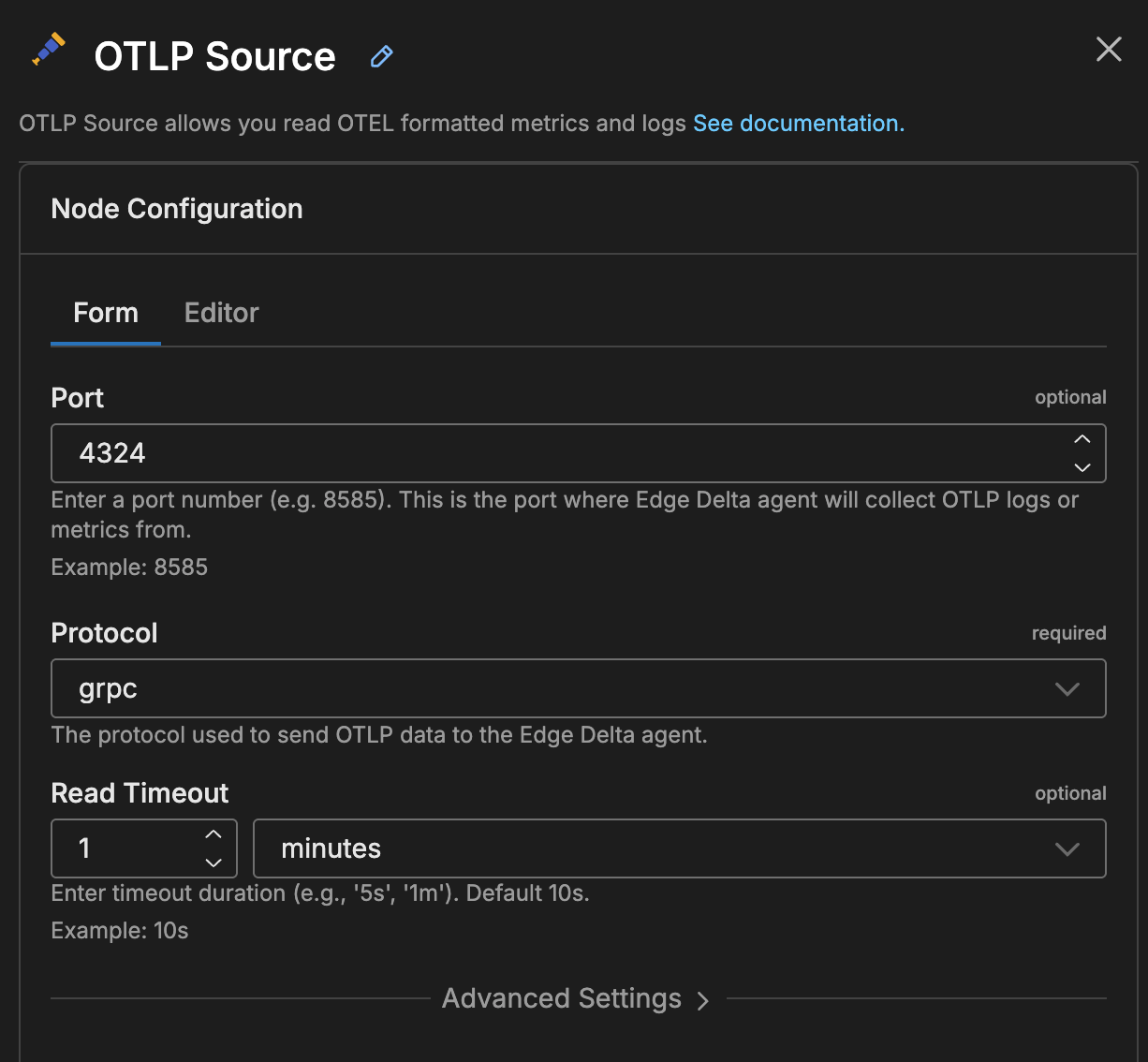Close the OTLP Source panel
This screenshot has height=1062, width=1148.
1109,50
